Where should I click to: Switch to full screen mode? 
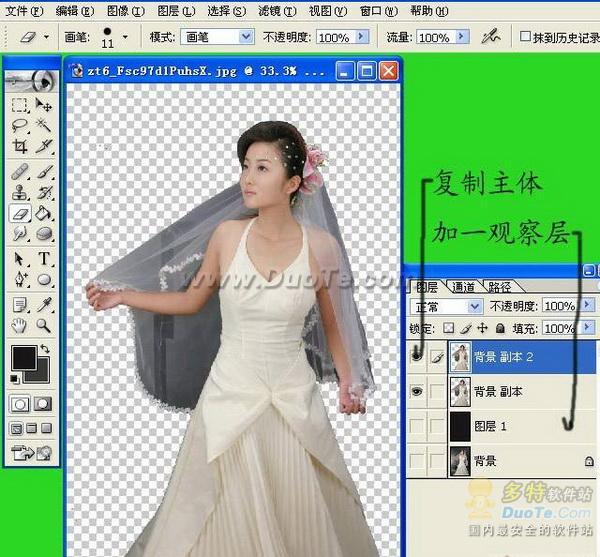47,428
